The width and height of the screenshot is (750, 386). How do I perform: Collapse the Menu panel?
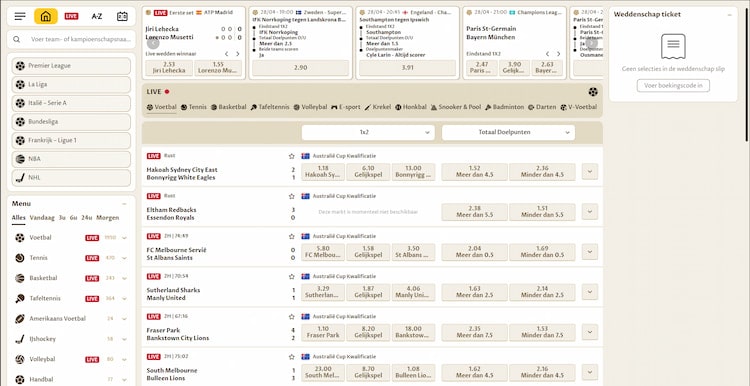[x=124, y=204]
